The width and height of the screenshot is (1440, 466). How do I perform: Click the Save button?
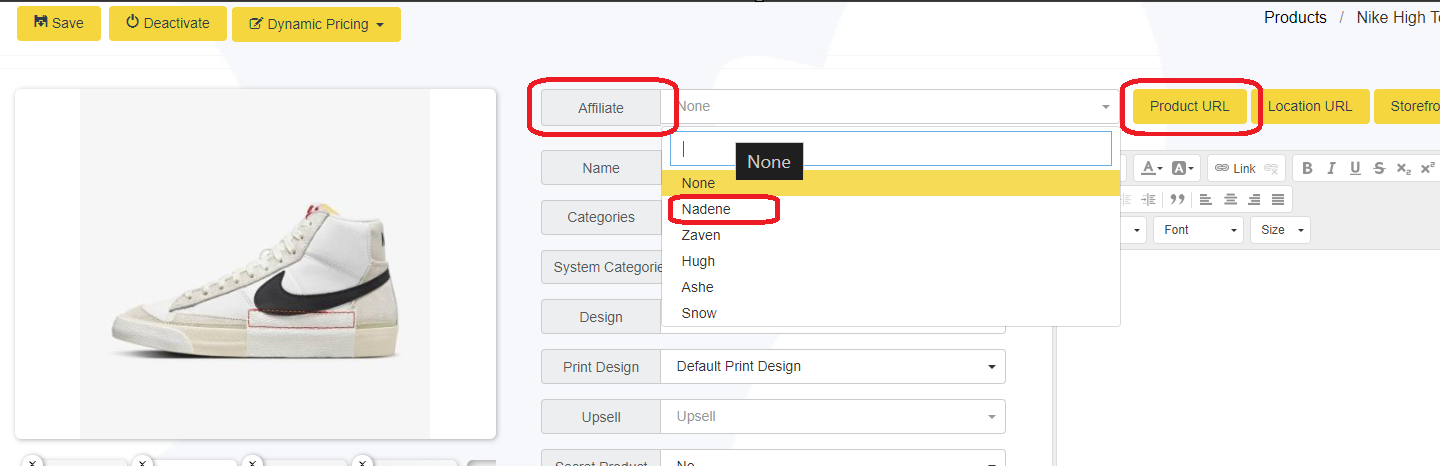click(x=59, y=23)
